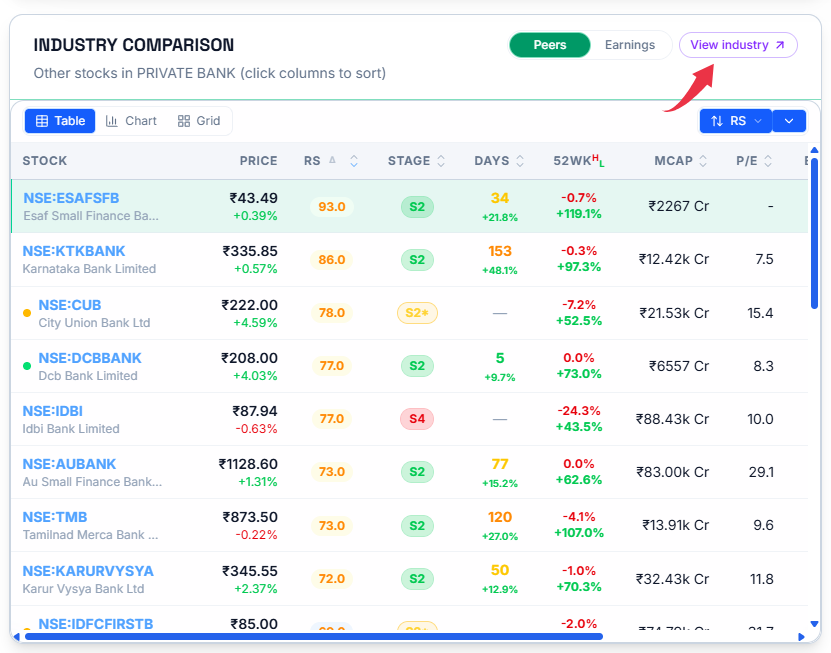The height and width of the screenshot is (653, 831).
Task: Click the PRICE column header
Action: pos(258,161)
